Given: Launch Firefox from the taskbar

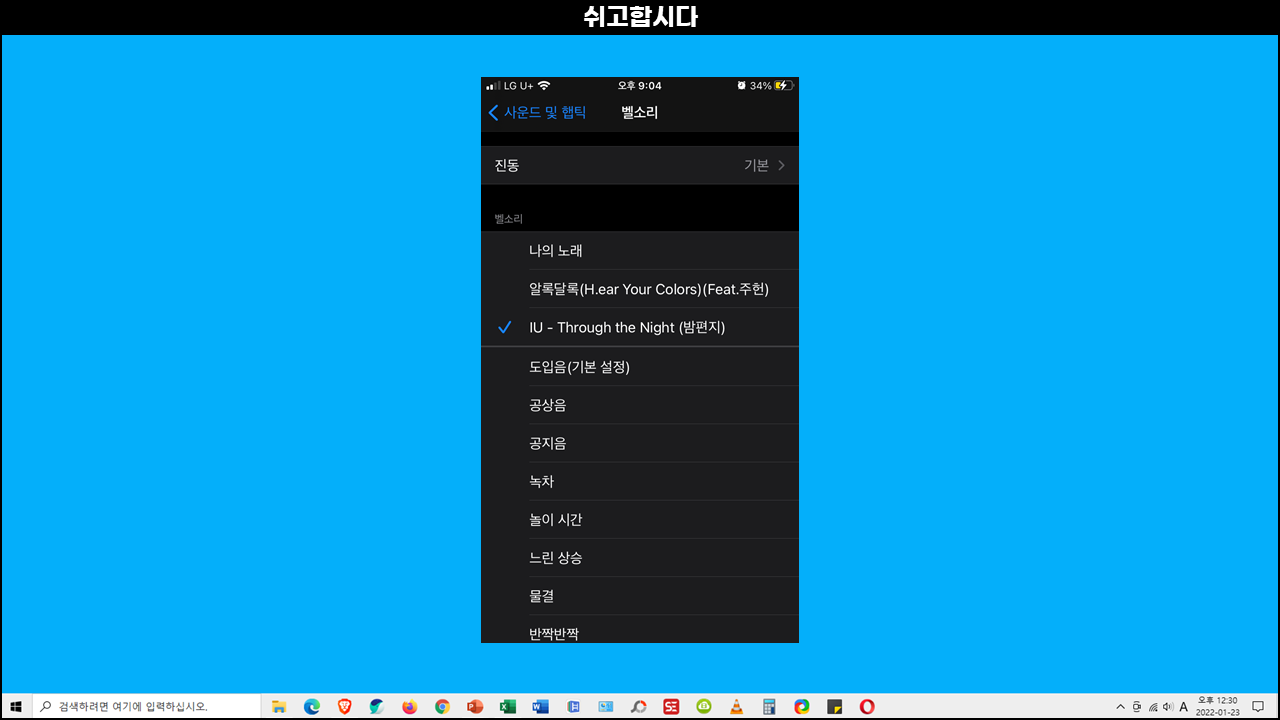Looking at the screenshot, I should tap(410, 707).
